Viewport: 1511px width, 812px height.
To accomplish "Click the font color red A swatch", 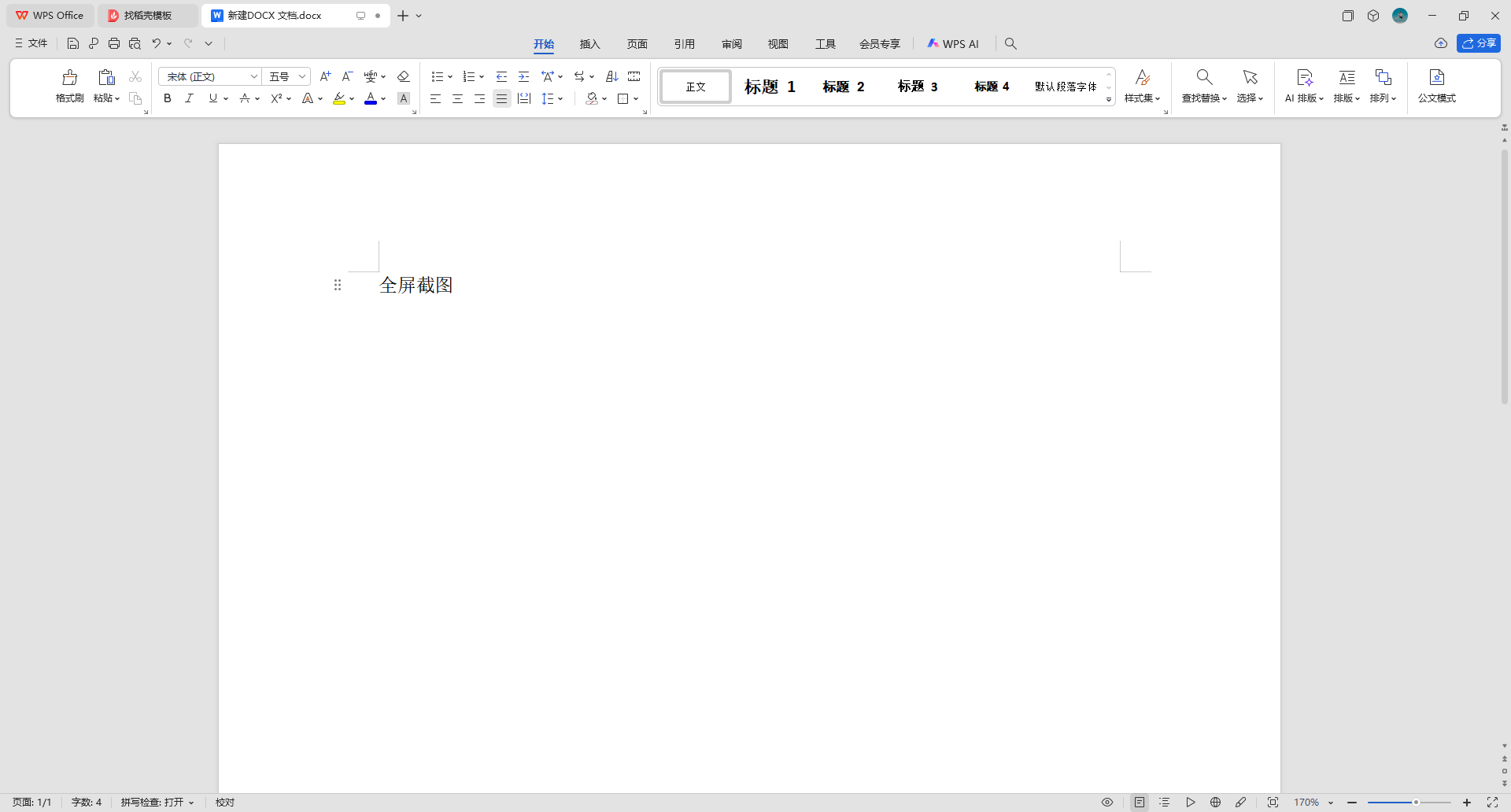I will click(371, 98).
